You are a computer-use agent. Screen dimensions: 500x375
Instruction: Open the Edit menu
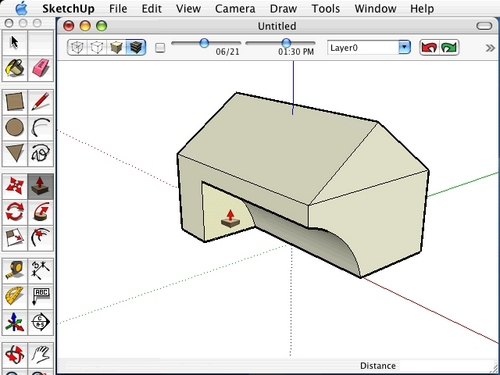[152, 9]
